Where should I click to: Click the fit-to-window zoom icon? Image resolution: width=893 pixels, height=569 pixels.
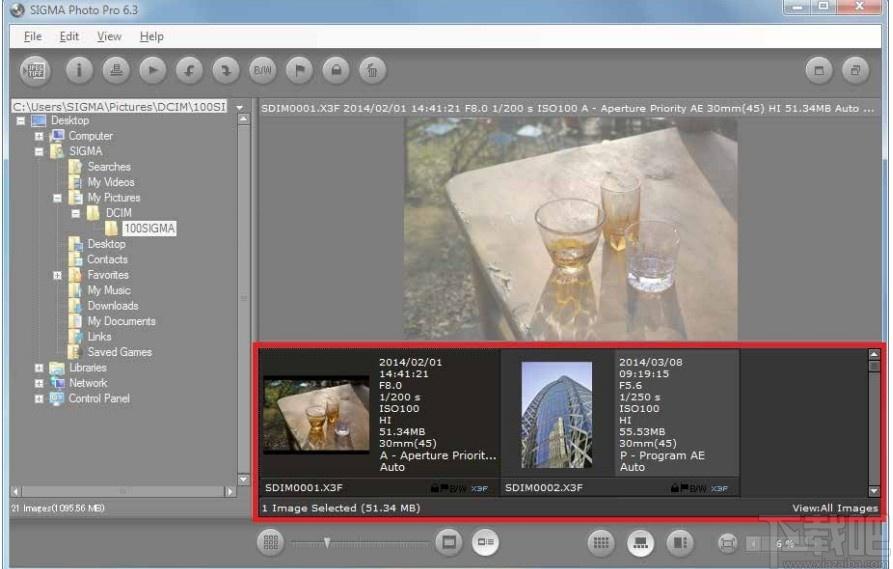[x=727, y=543]
